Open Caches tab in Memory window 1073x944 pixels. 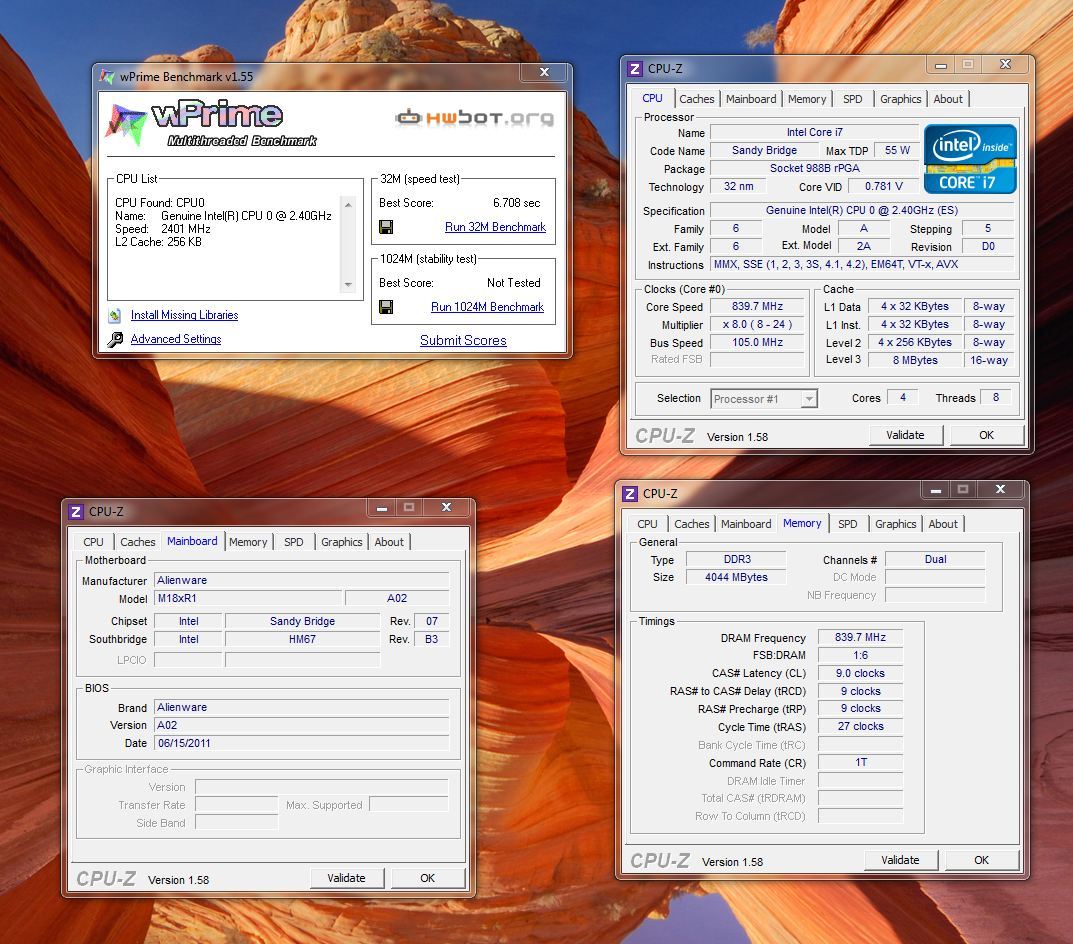[x=692, y=524]
